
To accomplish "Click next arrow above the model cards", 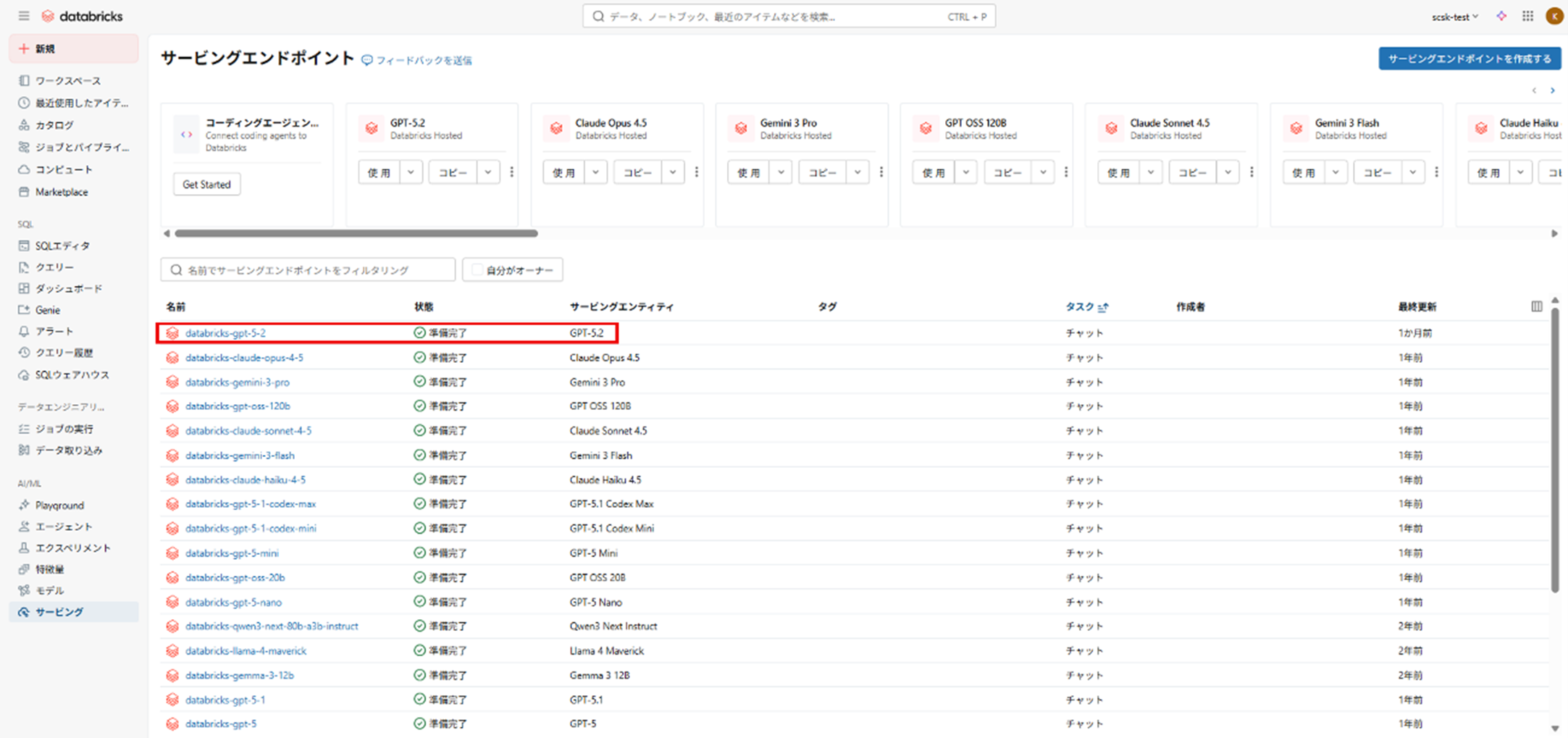I will click(1552, 91).
